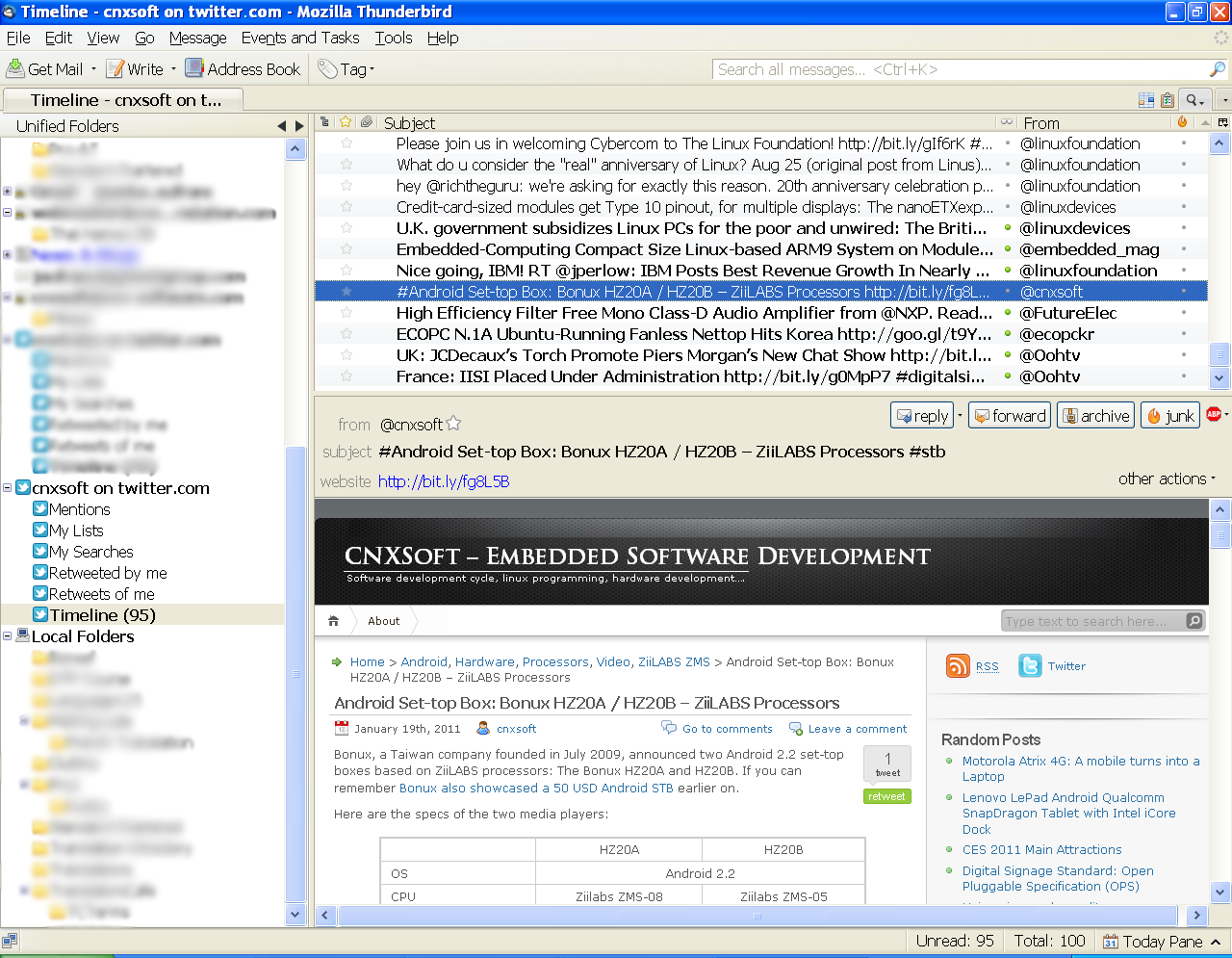Click the thread column header icon
The height and width of the screenshot is (958, 1232).
324,122
